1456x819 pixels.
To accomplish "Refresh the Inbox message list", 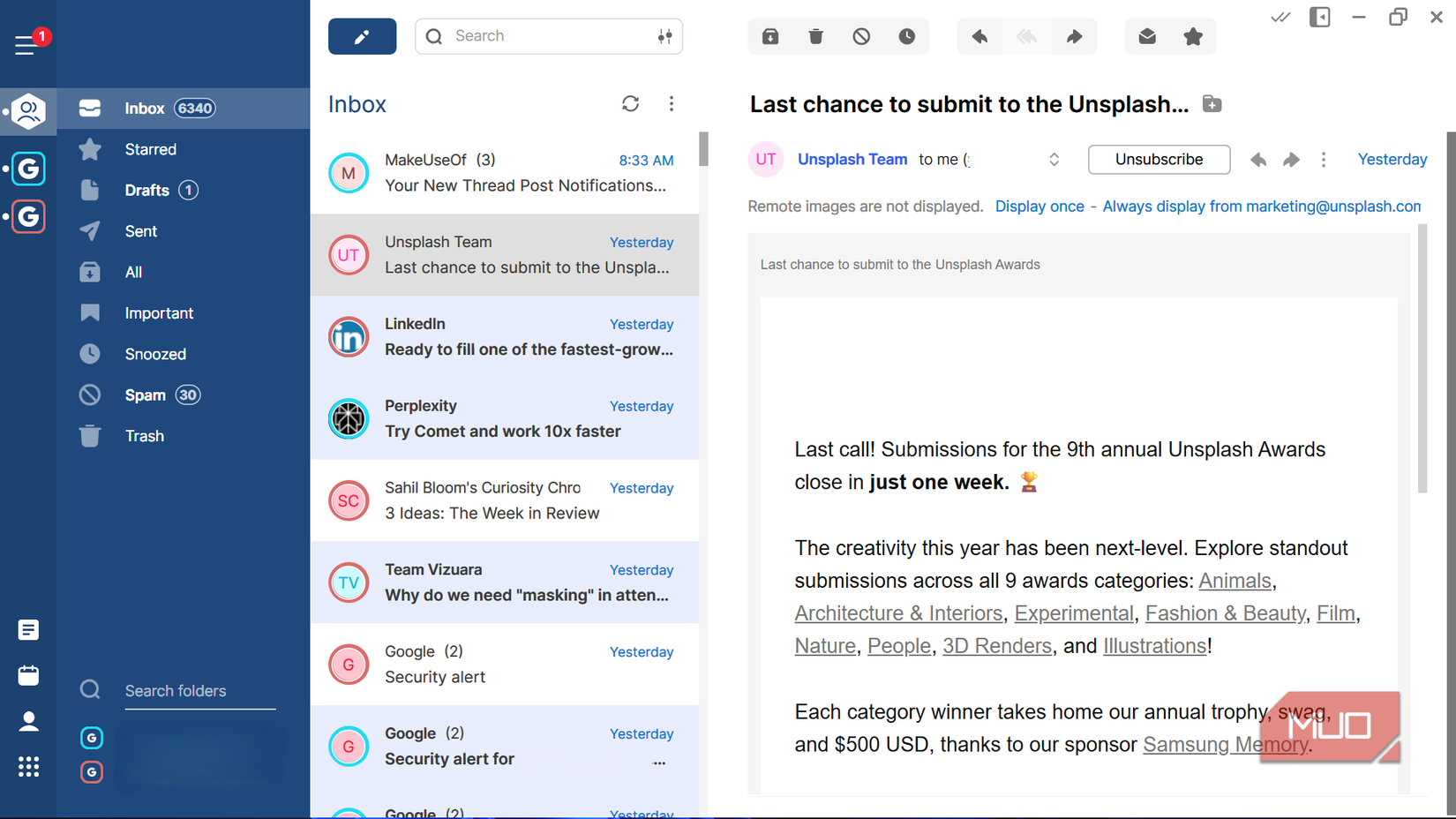I will point(630,103).
